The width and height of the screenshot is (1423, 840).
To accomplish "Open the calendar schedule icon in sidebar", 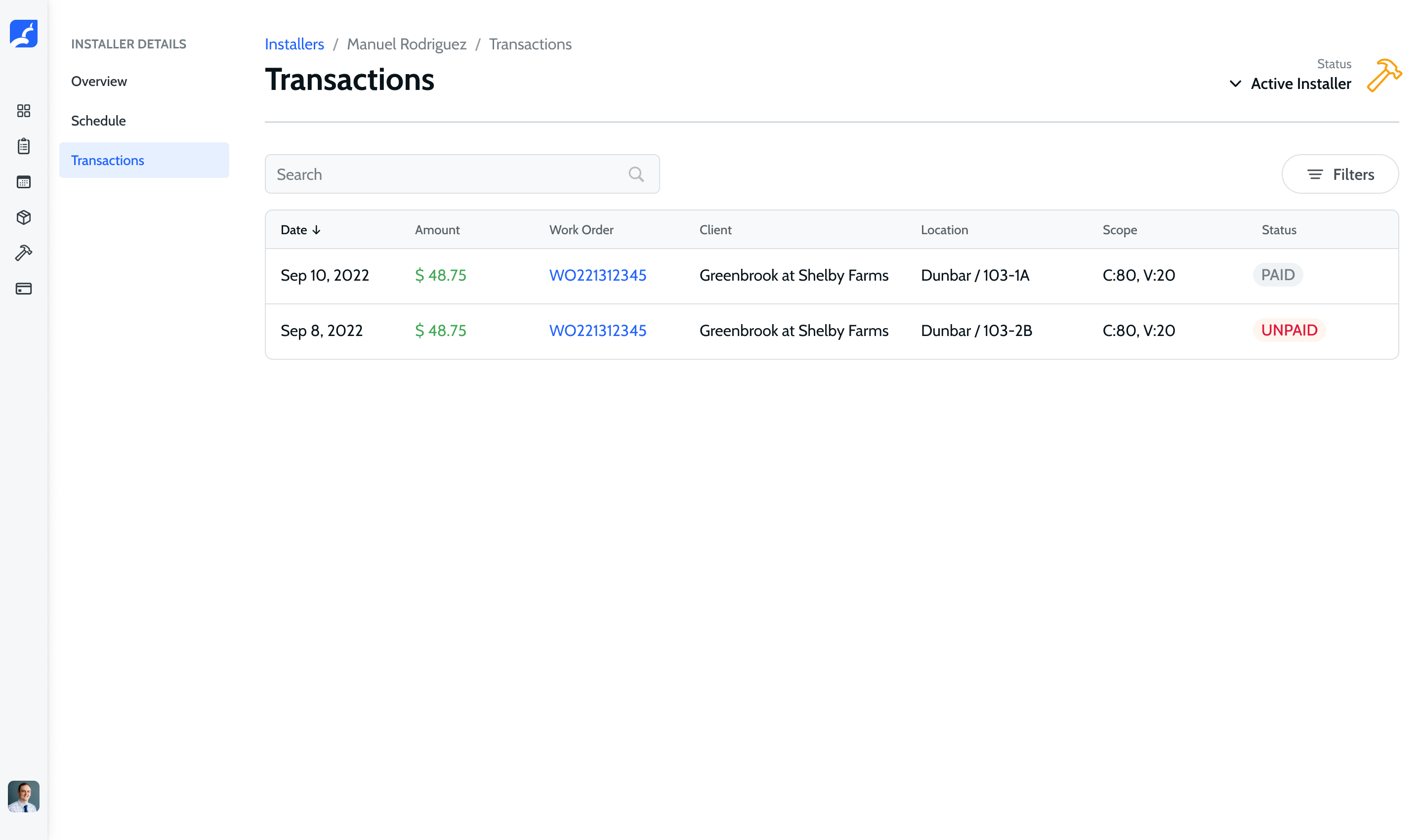I will (x=23, y=182).
